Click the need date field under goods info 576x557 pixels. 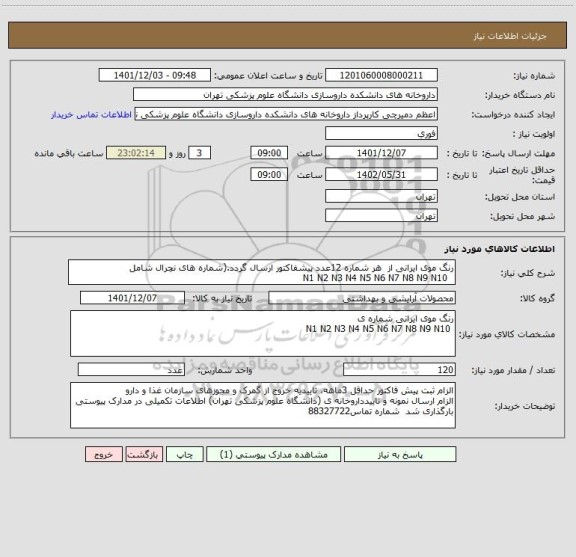132,298
